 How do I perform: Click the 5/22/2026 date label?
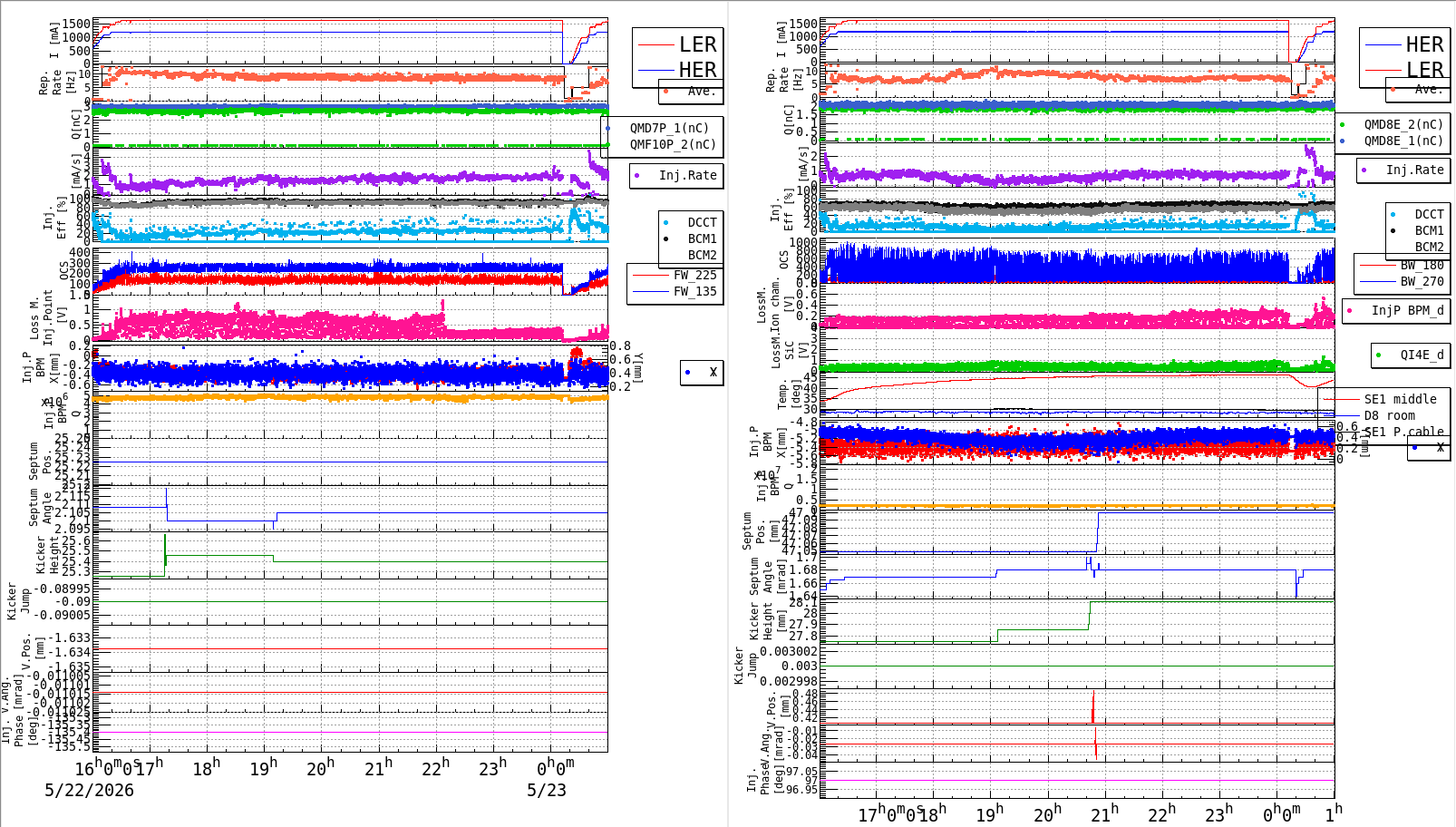click(89, 790)
